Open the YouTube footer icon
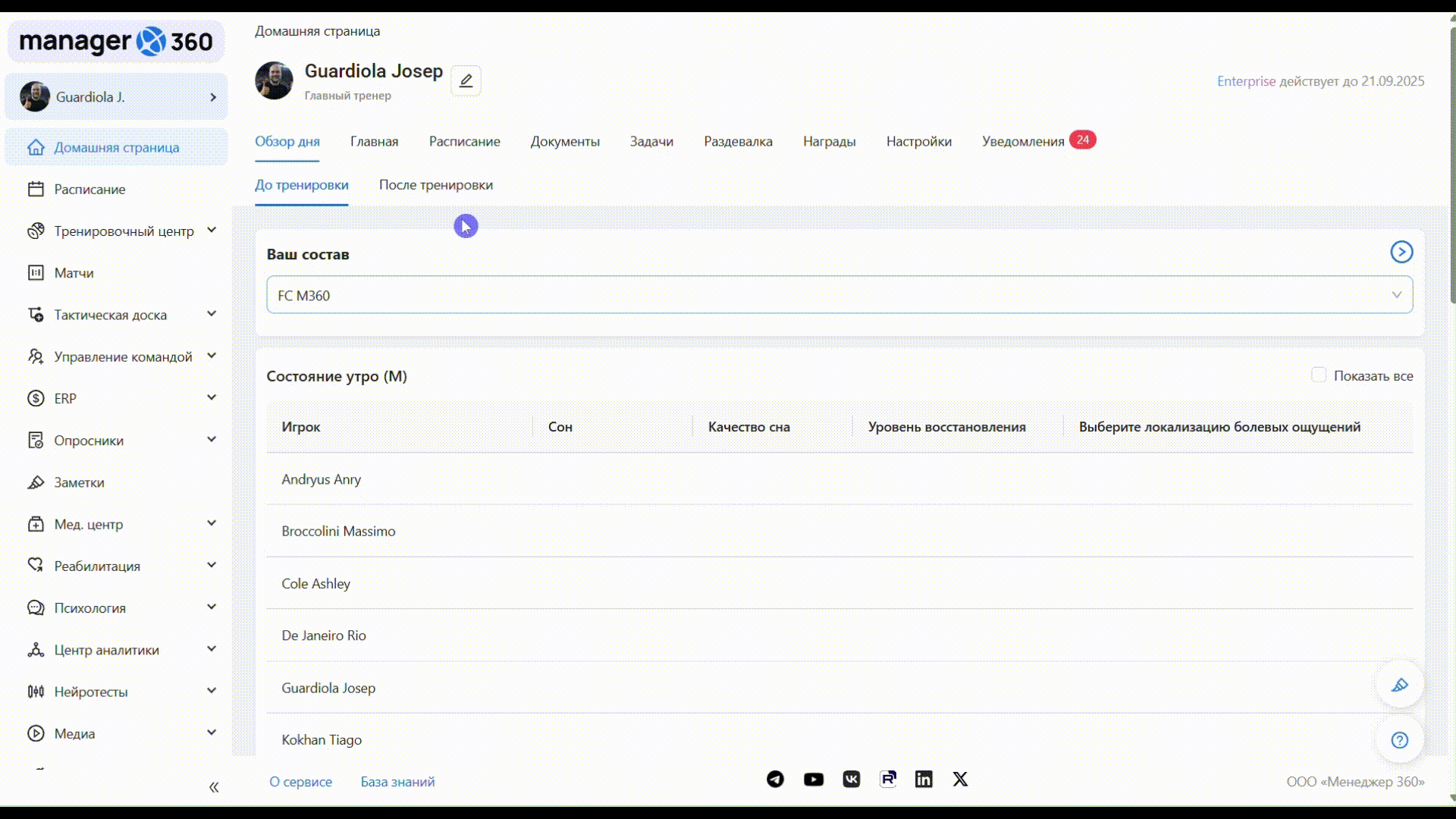The width and height of the screenshot is (1456, 819). click(813, 780)
